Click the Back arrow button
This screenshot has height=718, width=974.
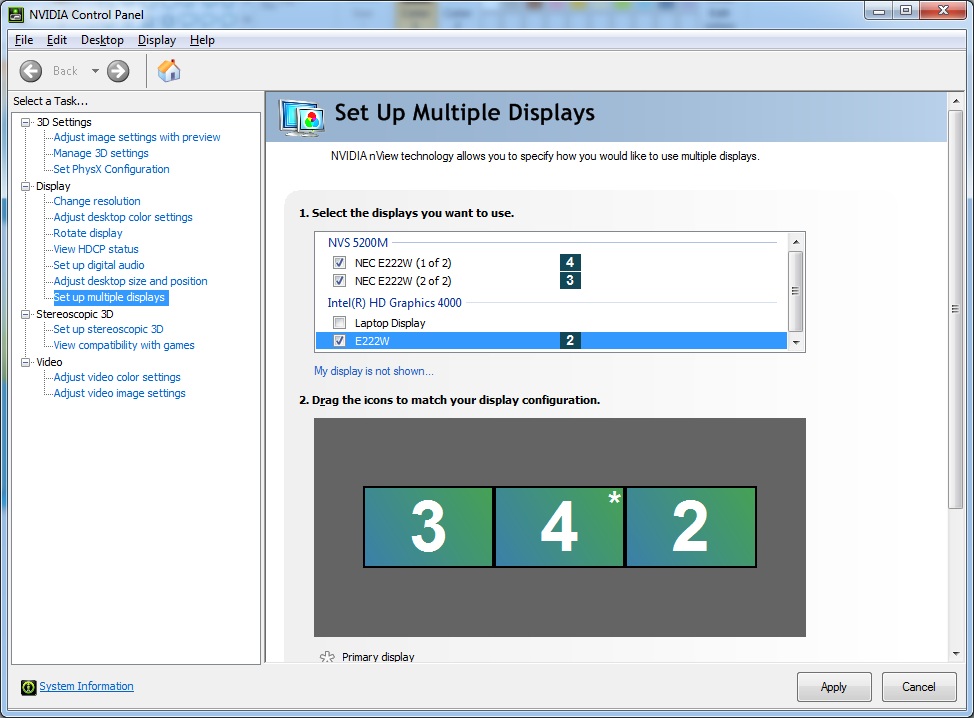tap(30, 71)
